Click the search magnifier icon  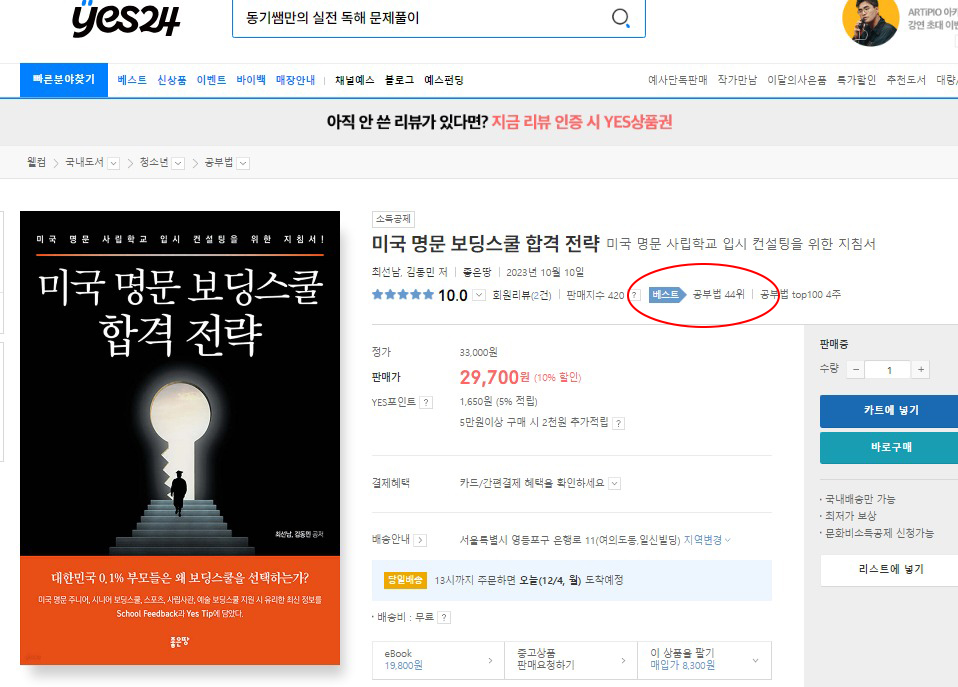point(620,18)
